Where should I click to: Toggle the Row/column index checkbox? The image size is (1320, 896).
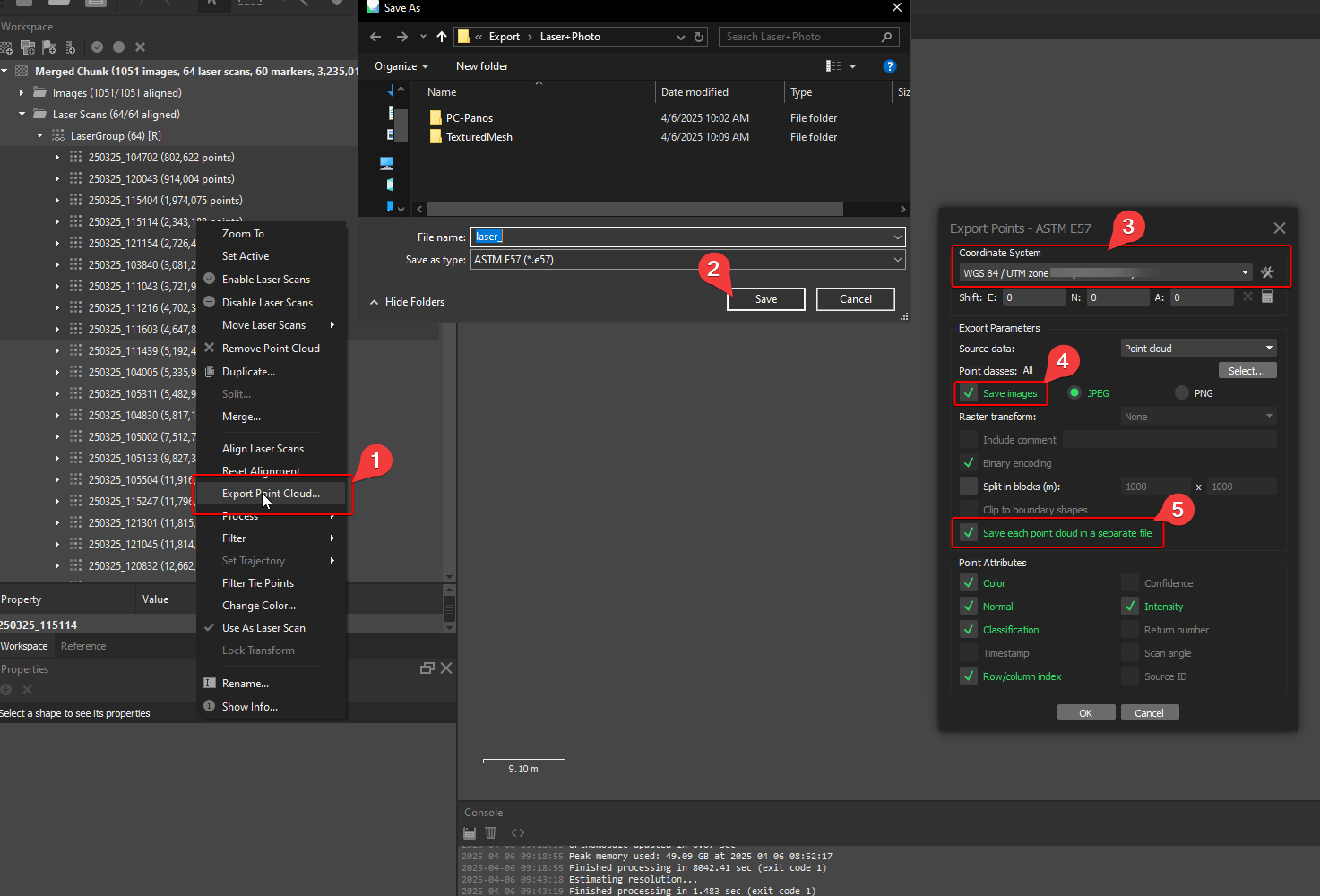coord(969,676)
